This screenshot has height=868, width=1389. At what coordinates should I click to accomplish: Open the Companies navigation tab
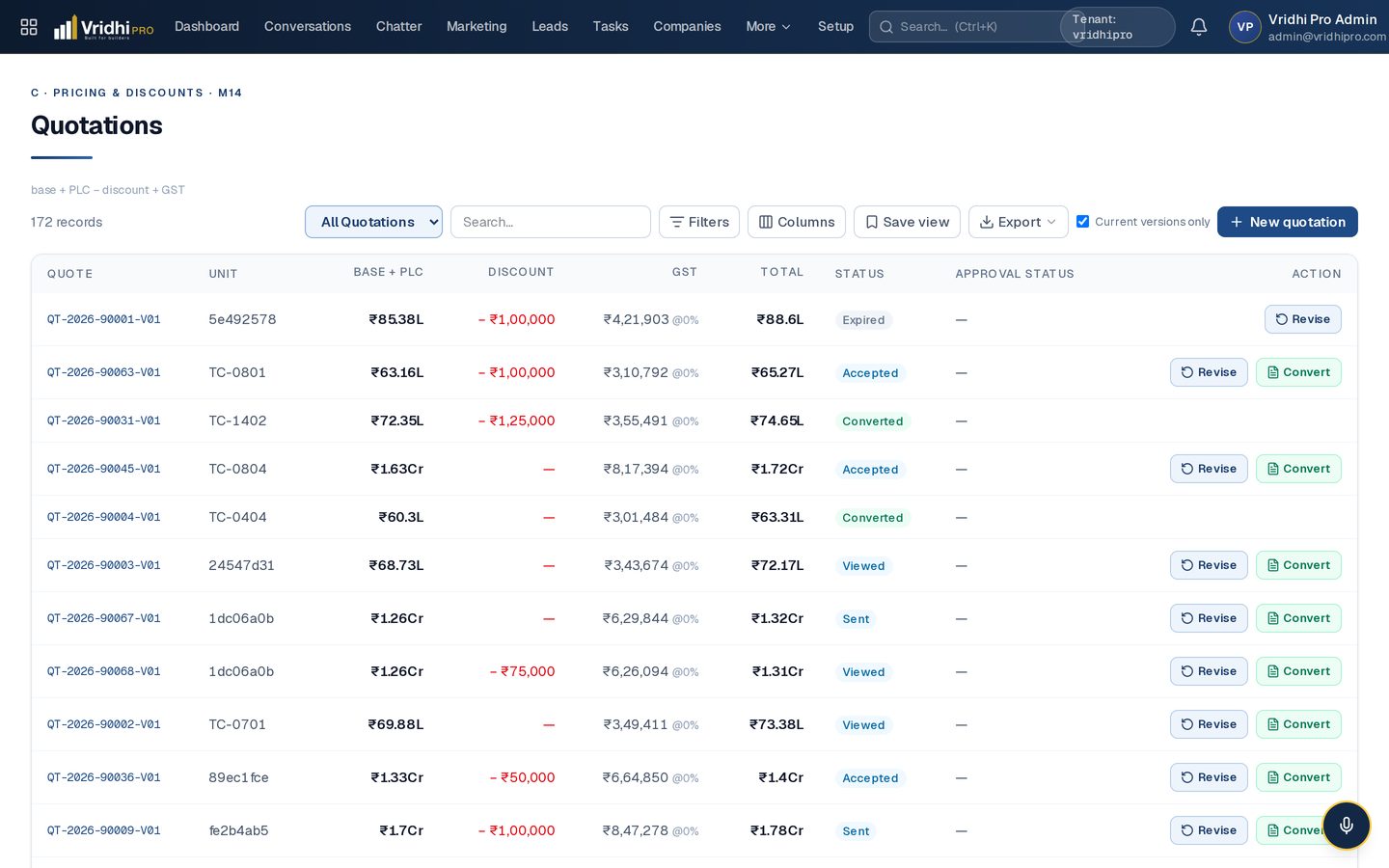(687, 27)
